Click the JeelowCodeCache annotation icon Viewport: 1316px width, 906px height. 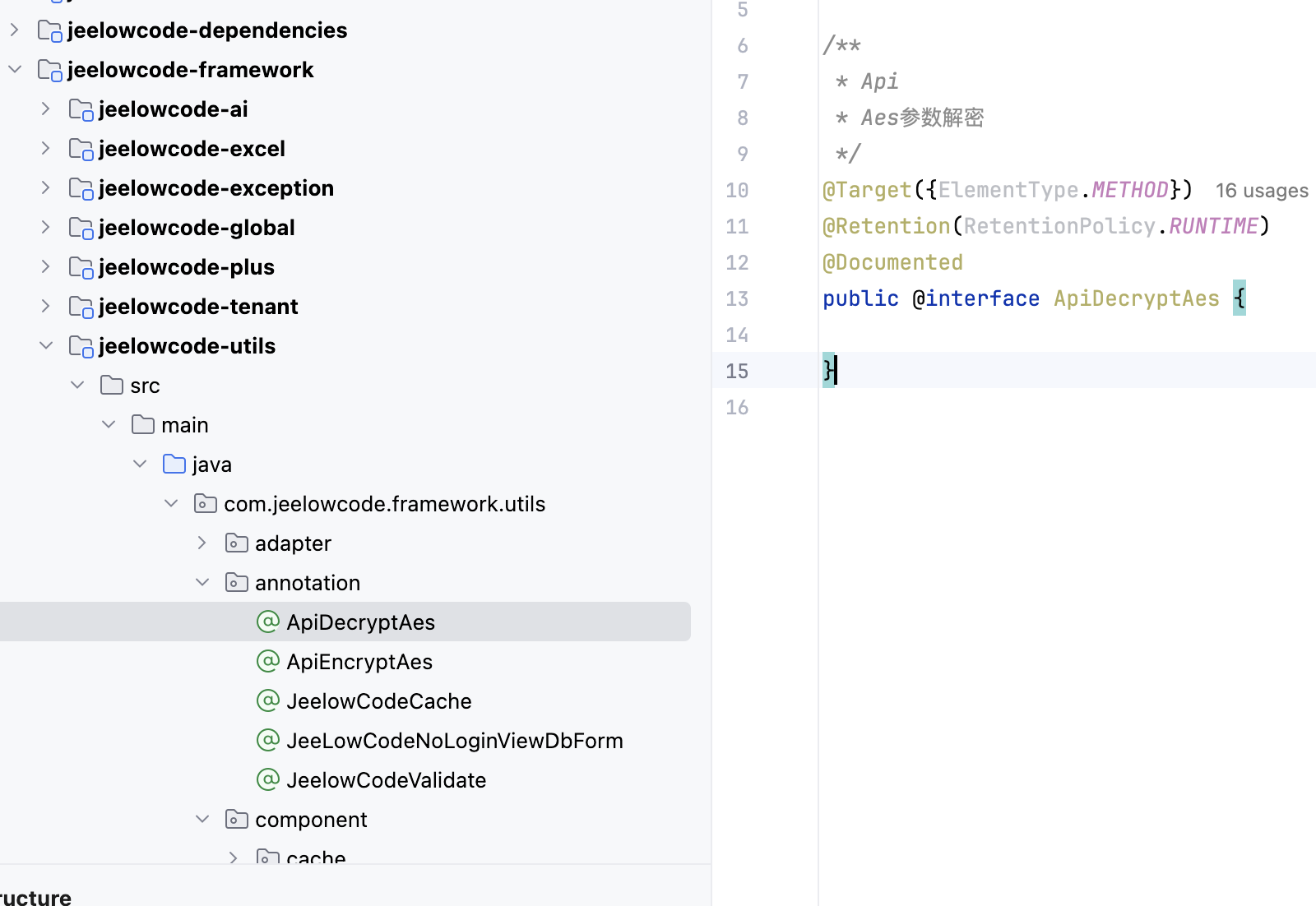[268, 700]
